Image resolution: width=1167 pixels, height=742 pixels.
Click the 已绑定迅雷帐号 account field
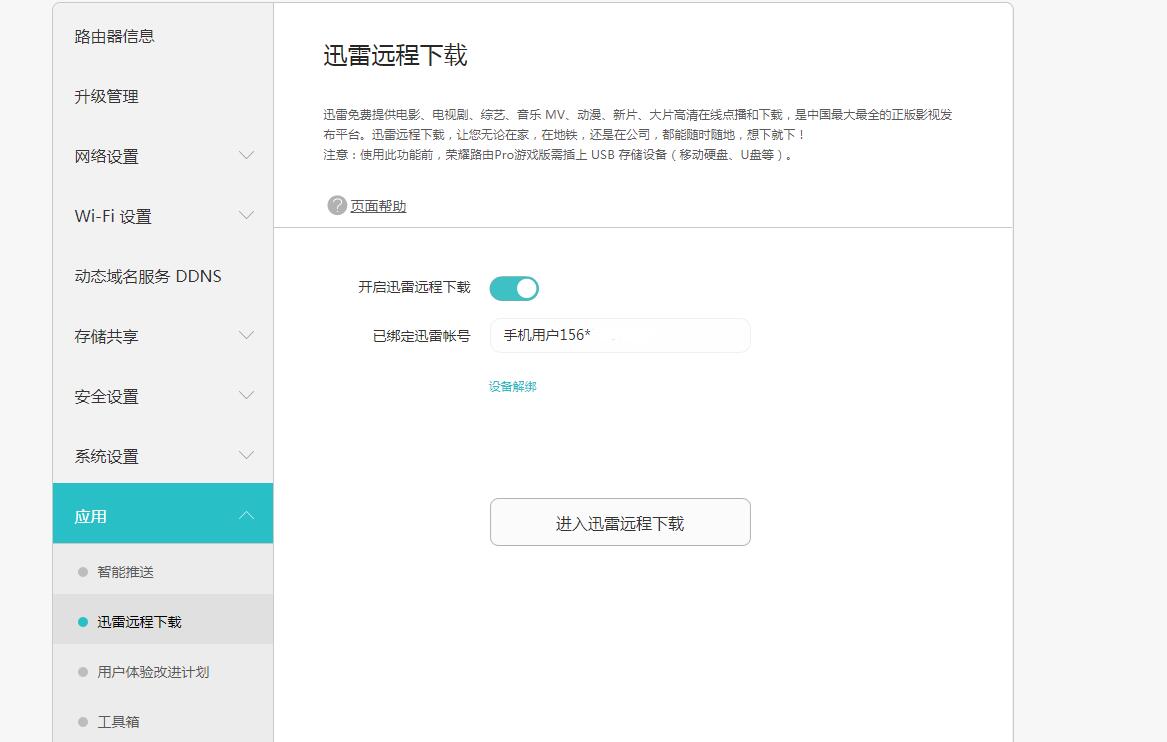click(620, 336)
